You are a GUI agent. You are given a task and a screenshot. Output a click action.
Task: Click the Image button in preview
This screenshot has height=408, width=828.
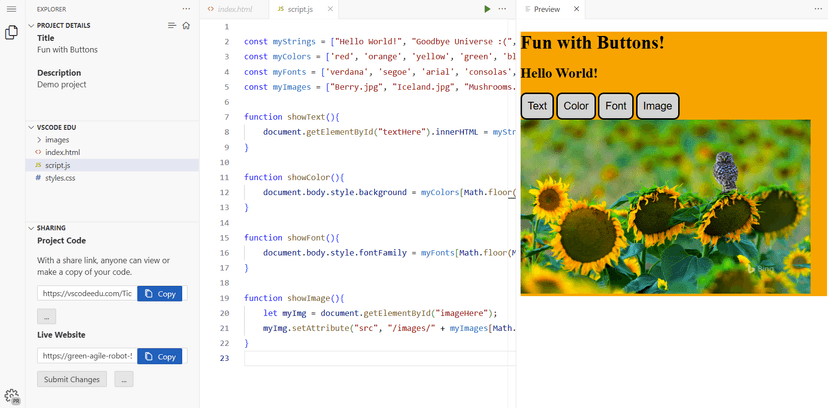point(657,106)
